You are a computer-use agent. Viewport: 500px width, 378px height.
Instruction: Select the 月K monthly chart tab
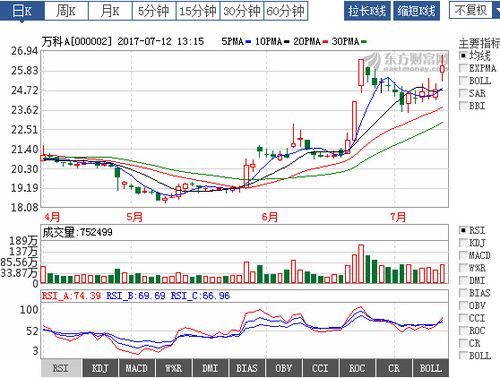point(110,11)
